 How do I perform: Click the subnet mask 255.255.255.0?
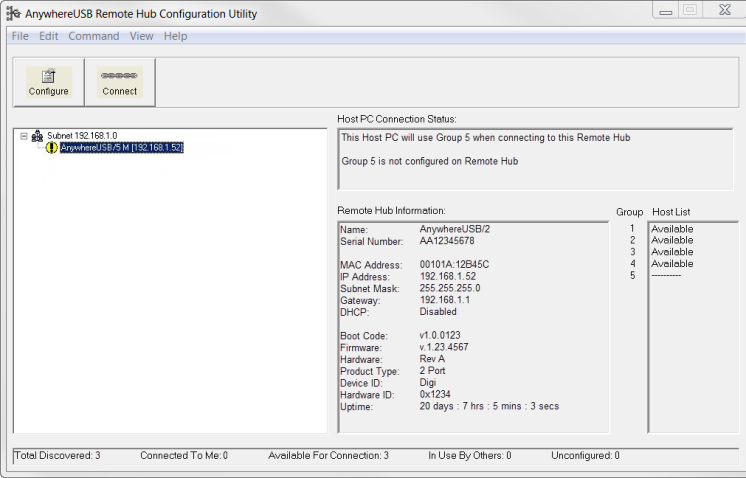450,288
